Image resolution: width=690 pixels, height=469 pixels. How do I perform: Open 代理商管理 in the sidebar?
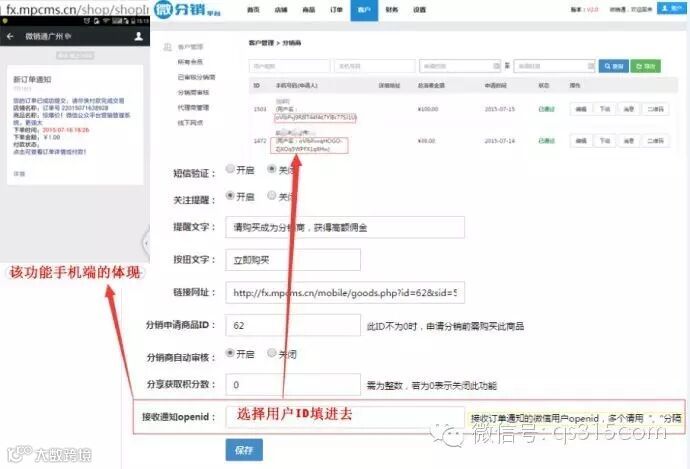(x=193, y=107)
